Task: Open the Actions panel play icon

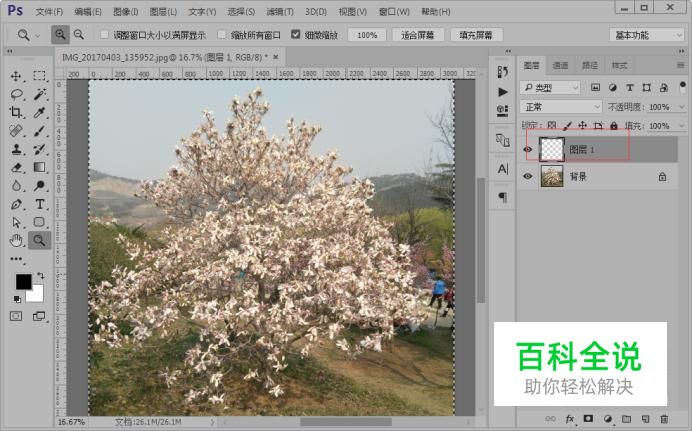Action: 502,92
